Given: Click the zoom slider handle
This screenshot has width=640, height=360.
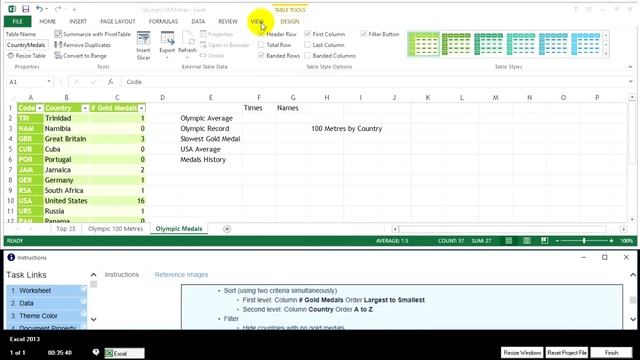Looking at the screenshot, I should coord(584,241).
